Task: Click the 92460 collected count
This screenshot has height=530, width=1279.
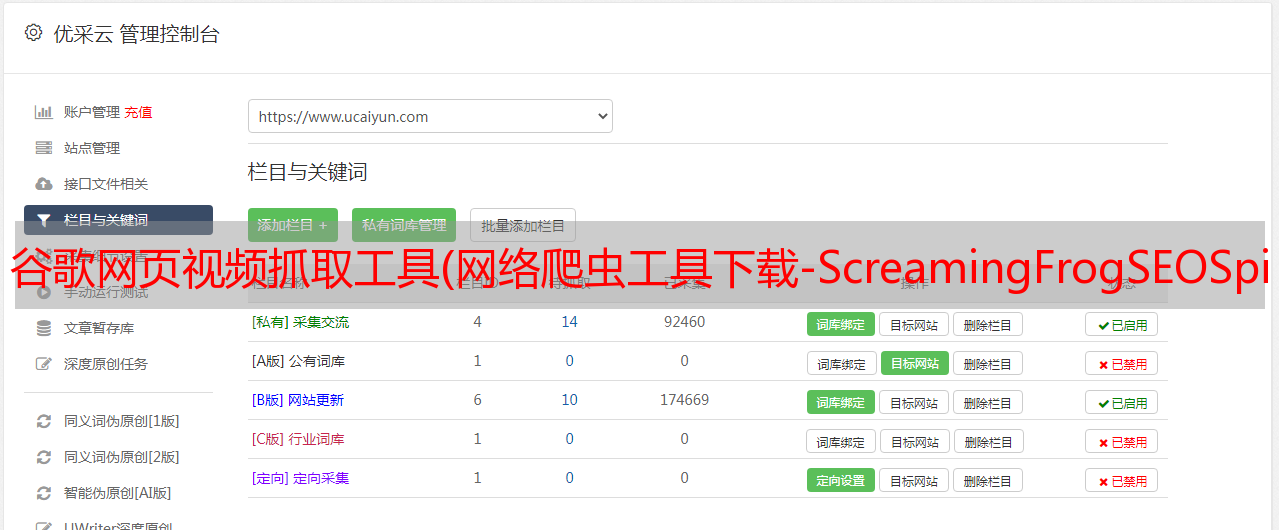Action: (684, 322)
